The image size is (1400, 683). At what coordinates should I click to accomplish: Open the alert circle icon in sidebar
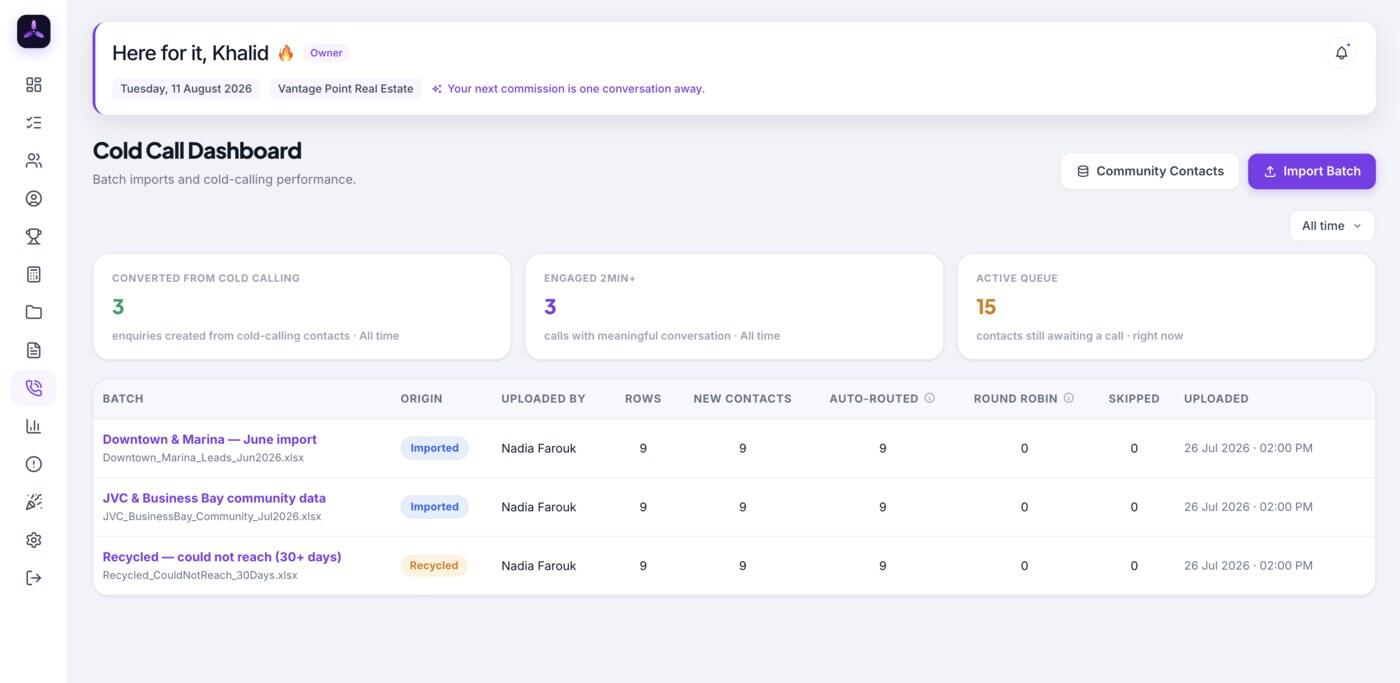click(x=34, y=464)
